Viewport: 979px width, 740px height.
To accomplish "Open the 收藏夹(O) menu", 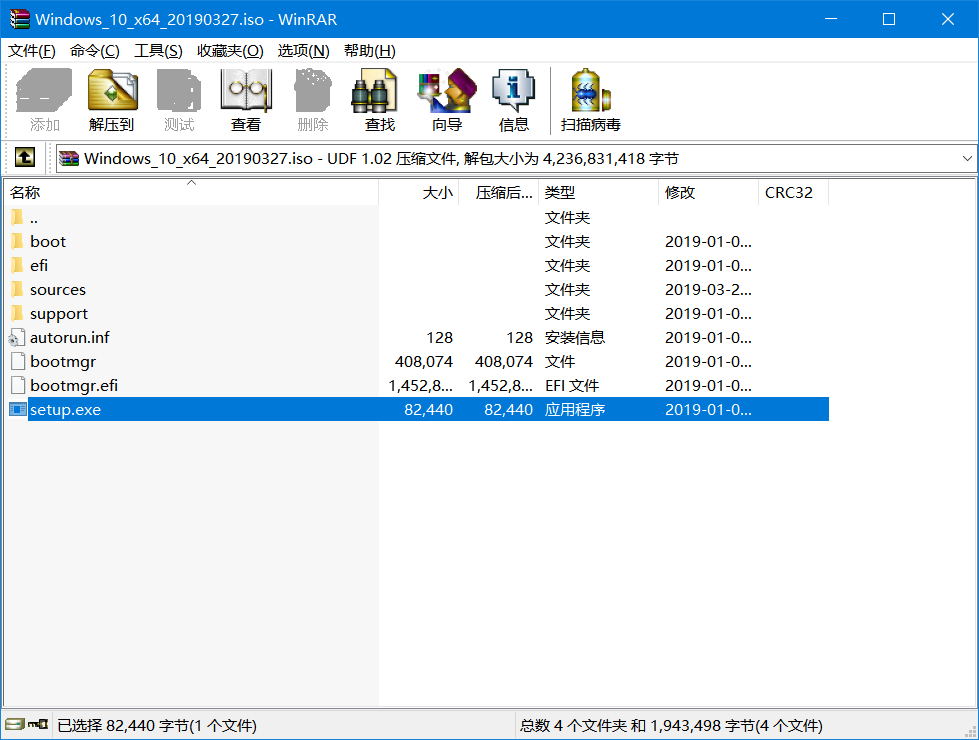I will click(230, 51).
